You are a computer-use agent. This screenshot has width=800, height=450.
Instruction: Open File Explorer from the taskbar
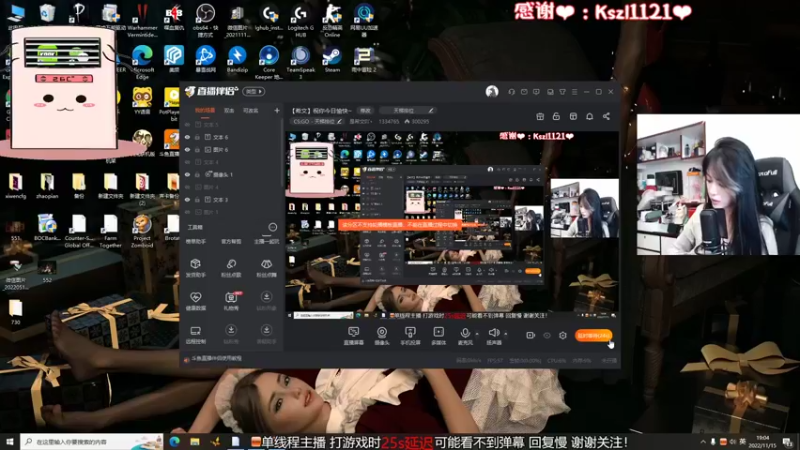195,442
